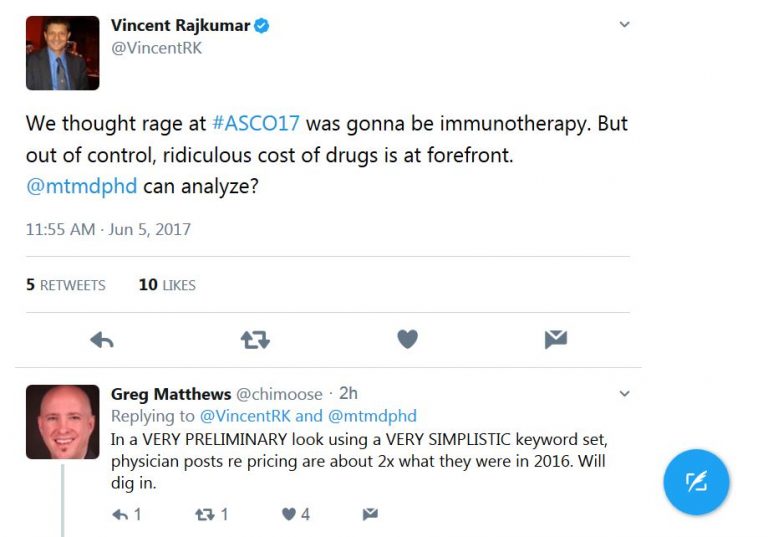Open the verified badge next to Vincent Rajkumar
Image resolution: width=768 pixels, height=537 pixels.
pyautogui.click(x=262, y=25)
